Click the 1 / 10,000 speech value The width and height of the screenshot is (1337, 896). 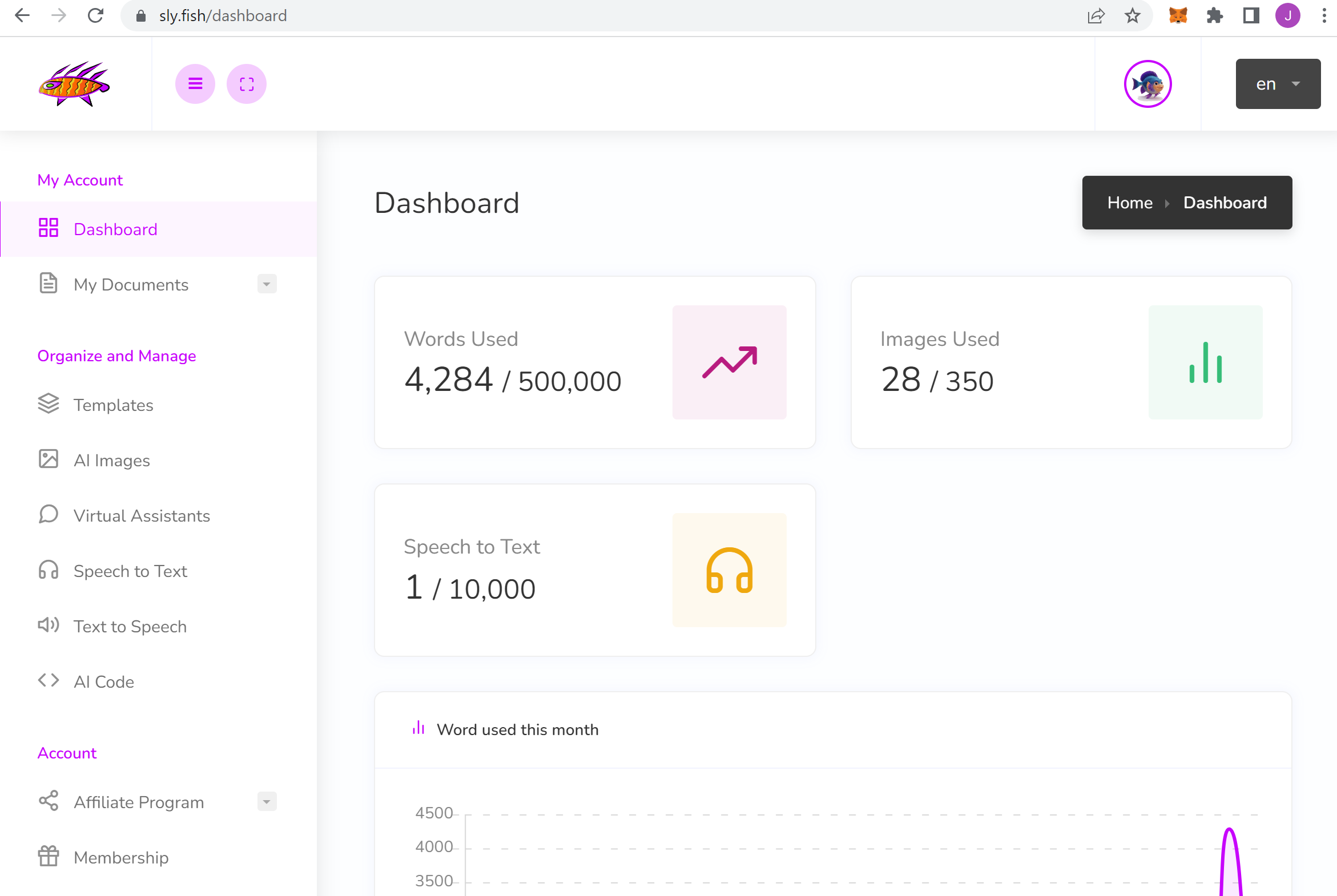click(x=470, y=588)
